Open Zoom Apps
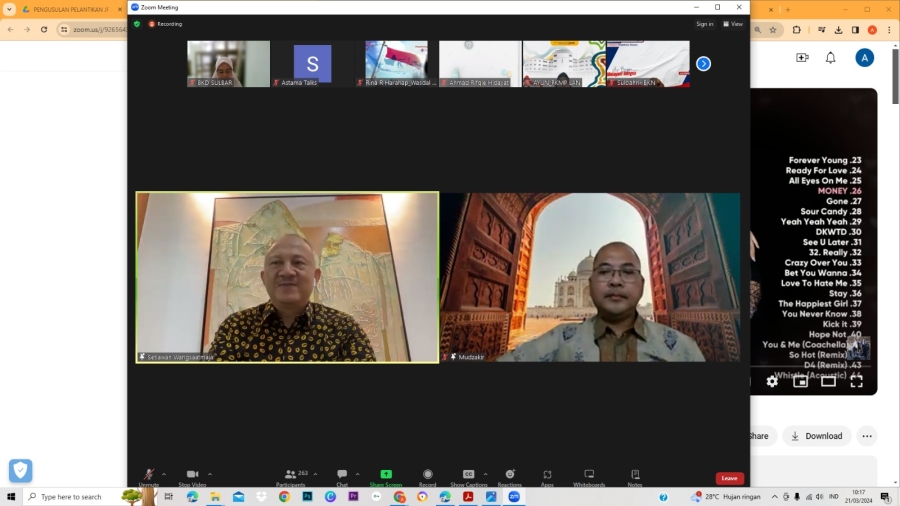The image size is (900, 506). [548, 476]
